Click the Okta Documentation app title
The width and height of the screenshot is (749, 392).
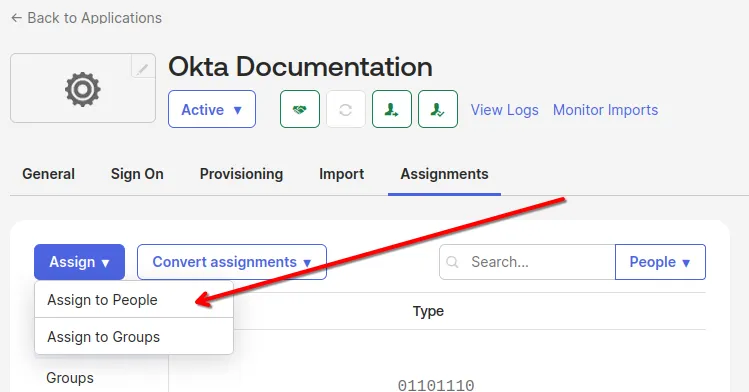coord(300,66)
